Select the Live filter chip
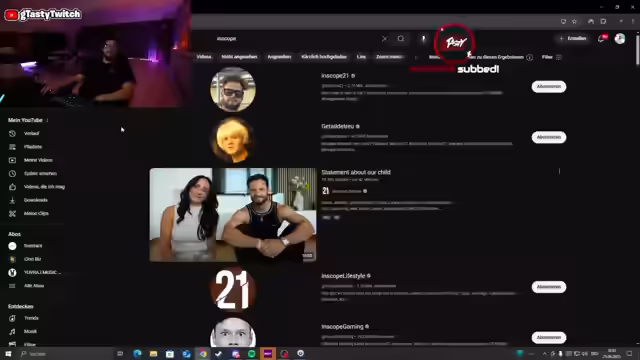The height and width of the screenshot is (360, 640). (x=361, y=57)
